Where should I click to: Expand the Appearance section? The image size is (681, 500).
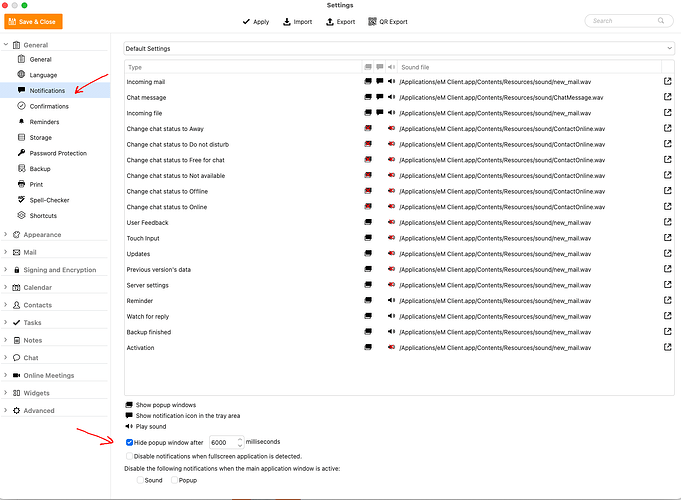click(6, 234)
